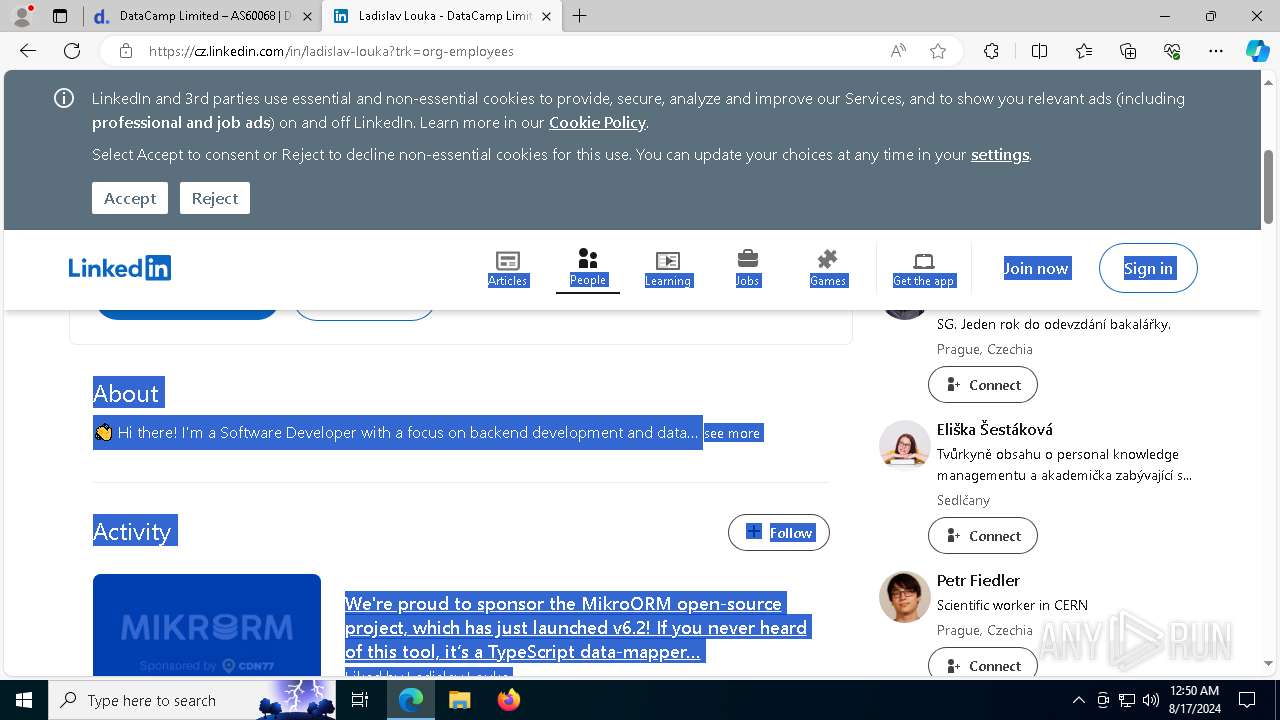Image resolution: width=1280 pixels, height=720 pixels.
Task: Click the Sign in button
Action: (1148, 268)
